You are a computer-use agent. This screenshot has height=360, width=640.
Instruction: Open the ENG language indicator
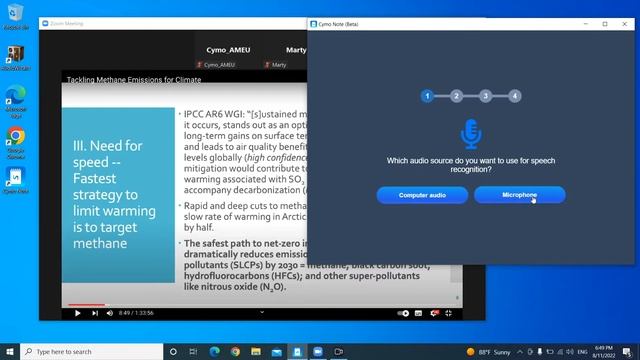(582, 352)
